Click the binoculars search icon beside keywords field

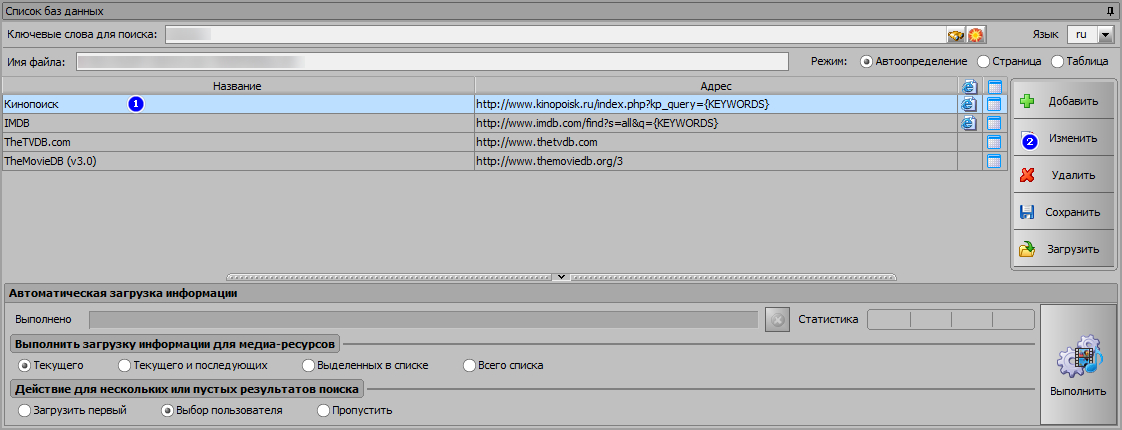(x=956, y=35)
